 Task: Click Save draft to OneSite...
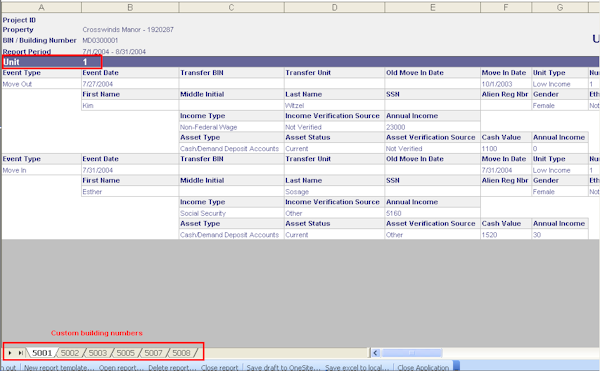[x=283, y=367]
